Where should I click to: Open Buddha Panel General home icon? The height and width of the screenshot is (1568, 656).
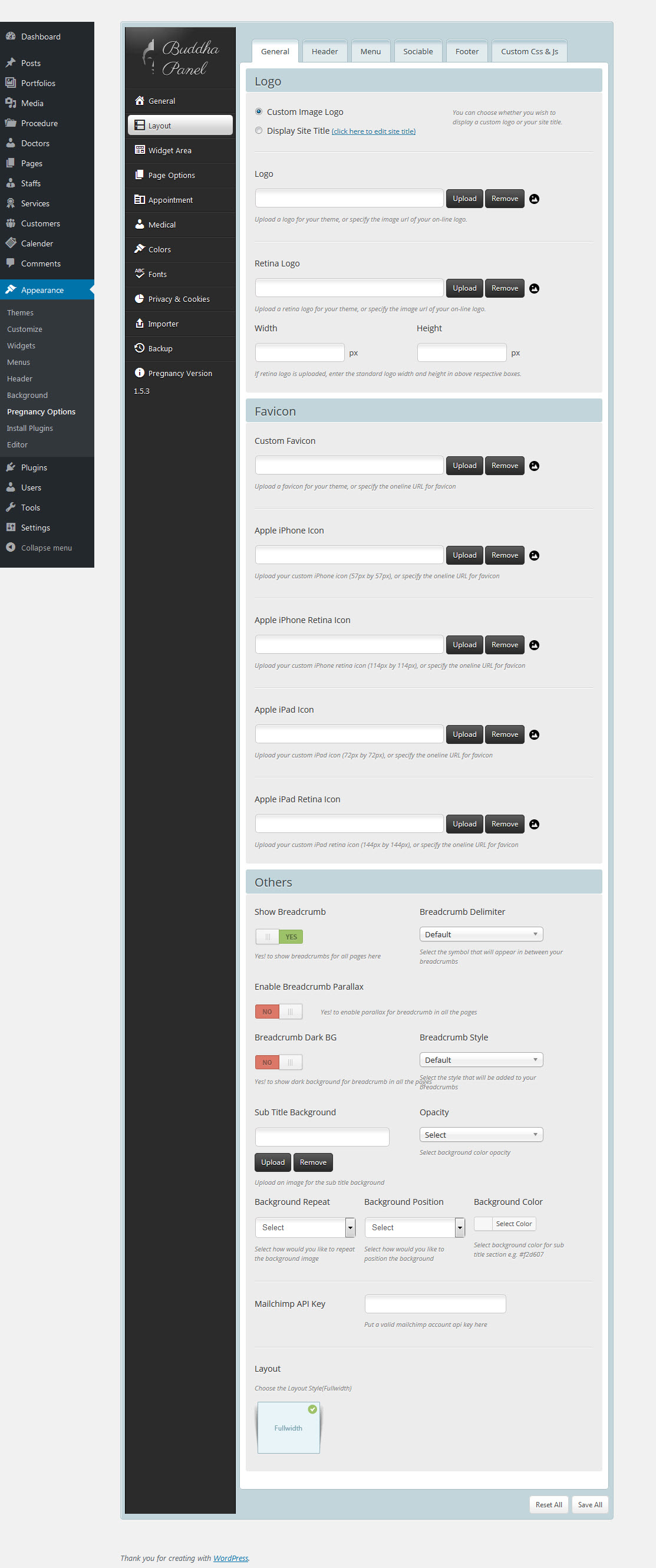tap(139, 100)
